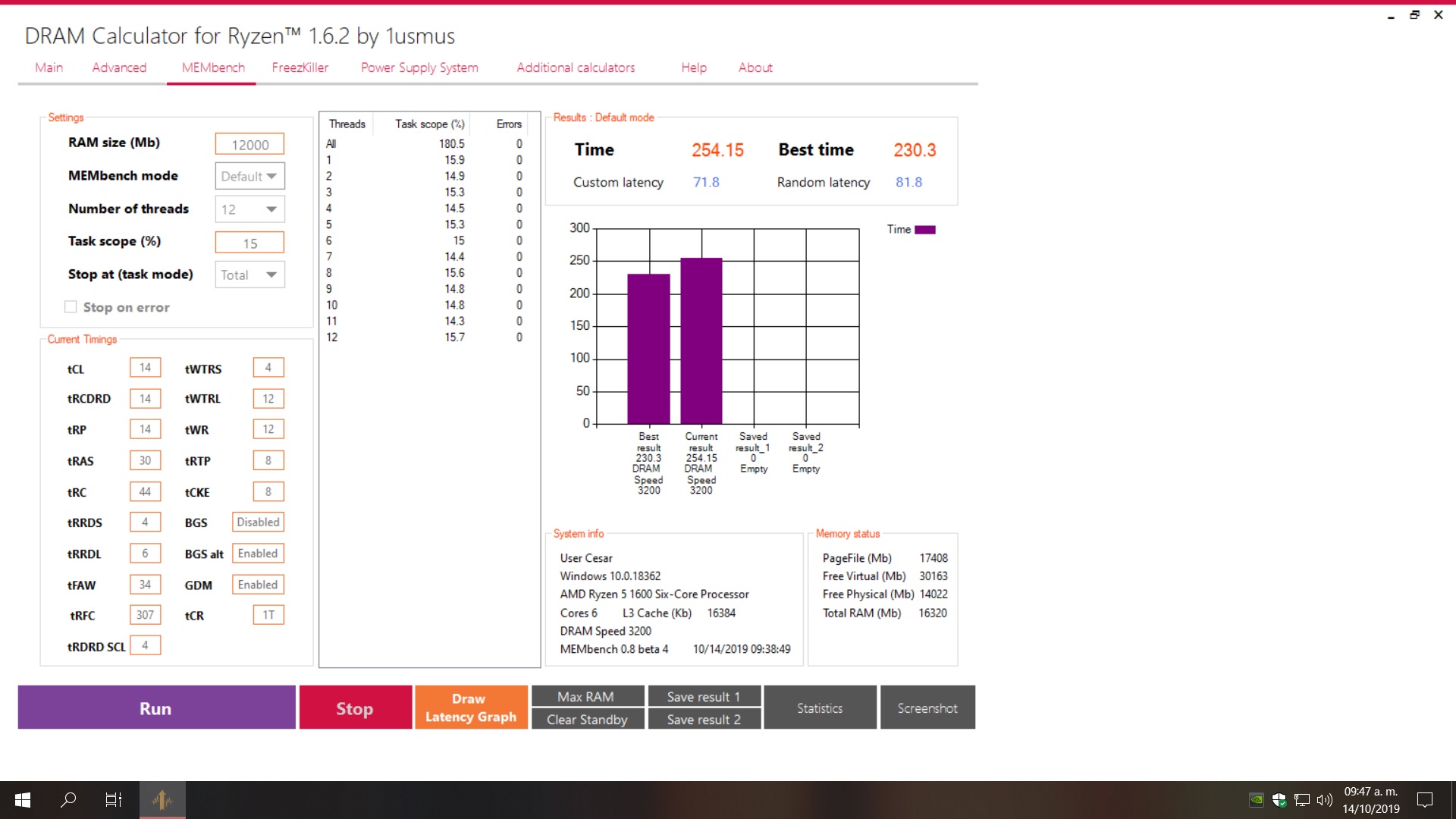Toggle GDM Enabled setting box
Screen dimensions: 1456x819
[258, 585]
